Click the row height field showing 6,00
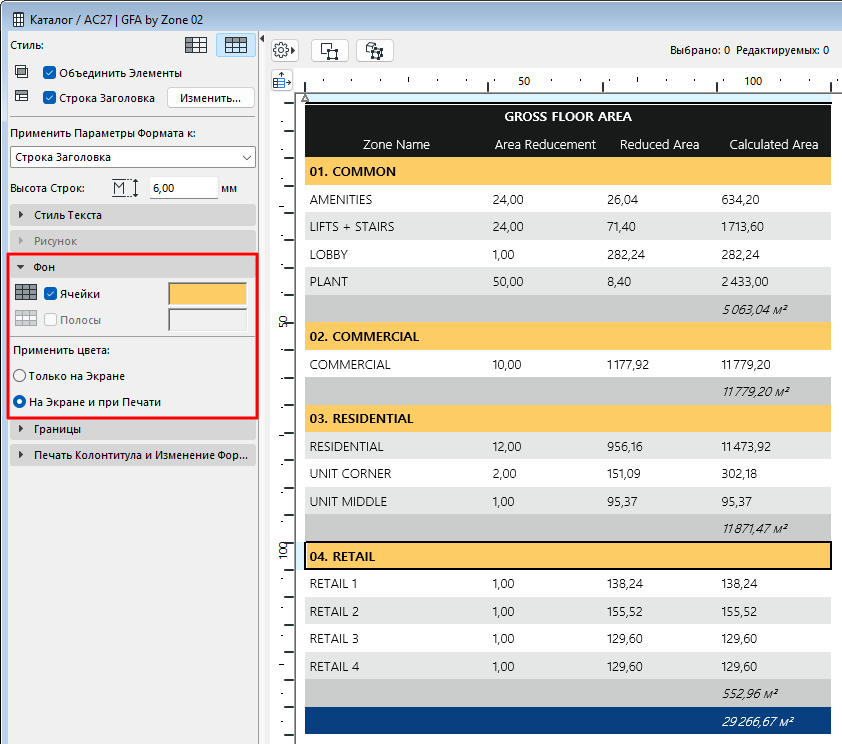Screen dimensions: 842x744 click(x=183, y=188)
